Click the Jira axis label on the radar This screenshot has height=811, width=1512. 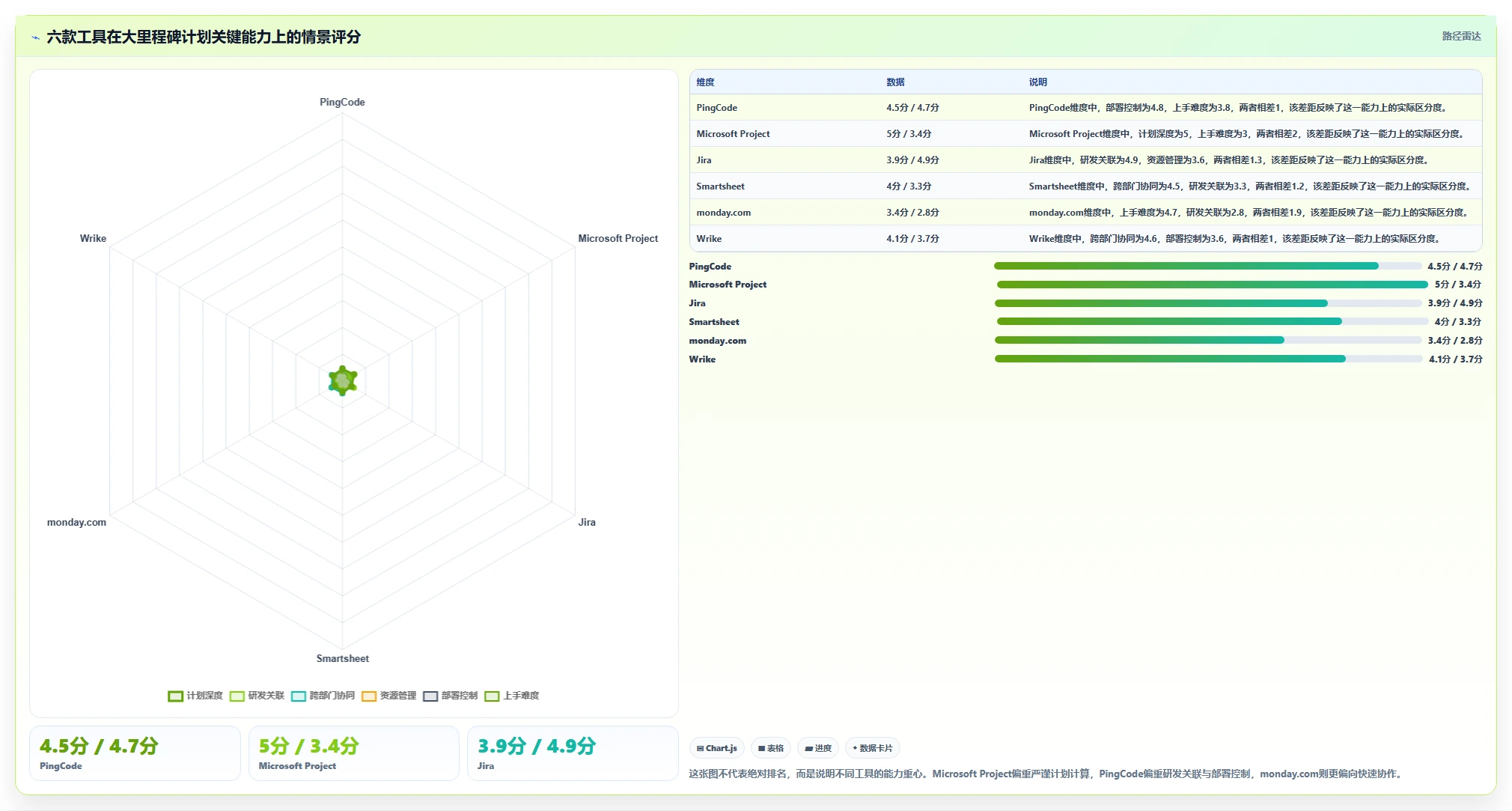coord(587,523)
